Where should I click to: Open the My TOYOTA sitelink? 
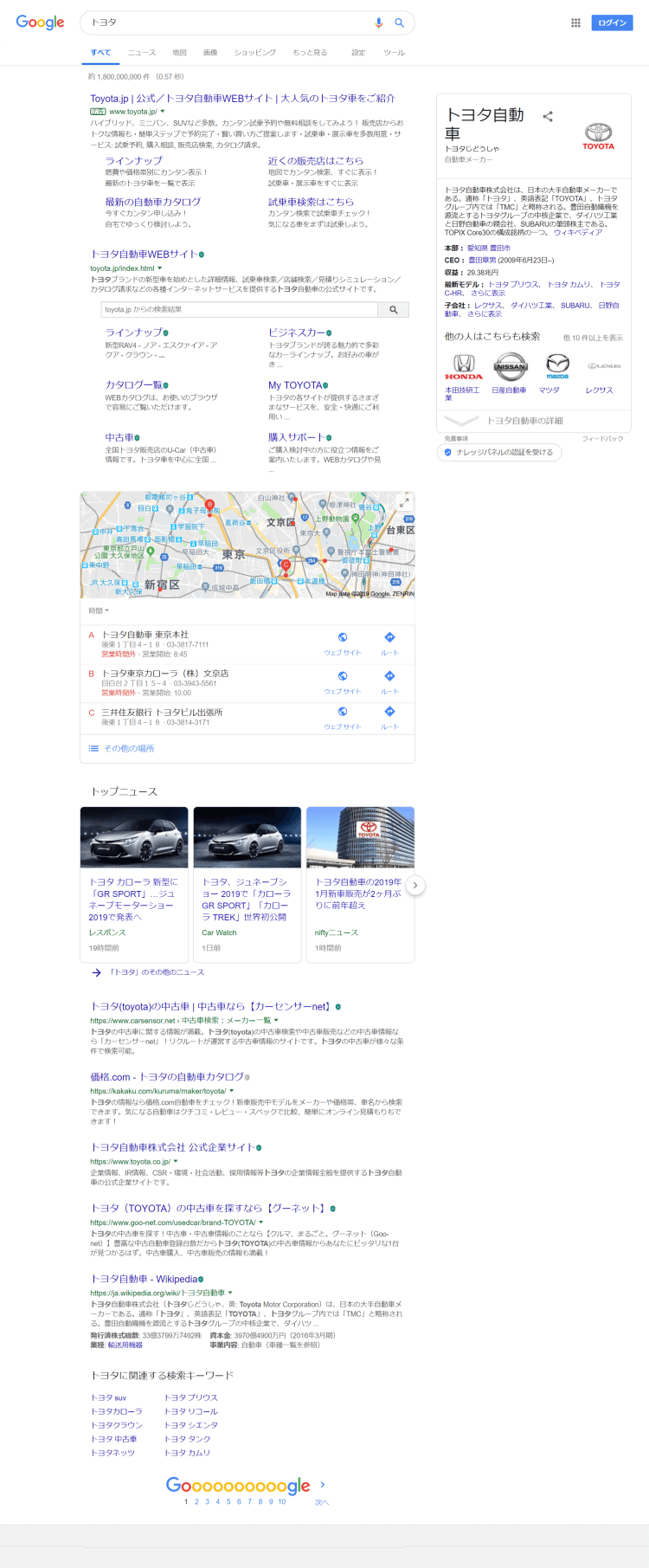point(295,385)
